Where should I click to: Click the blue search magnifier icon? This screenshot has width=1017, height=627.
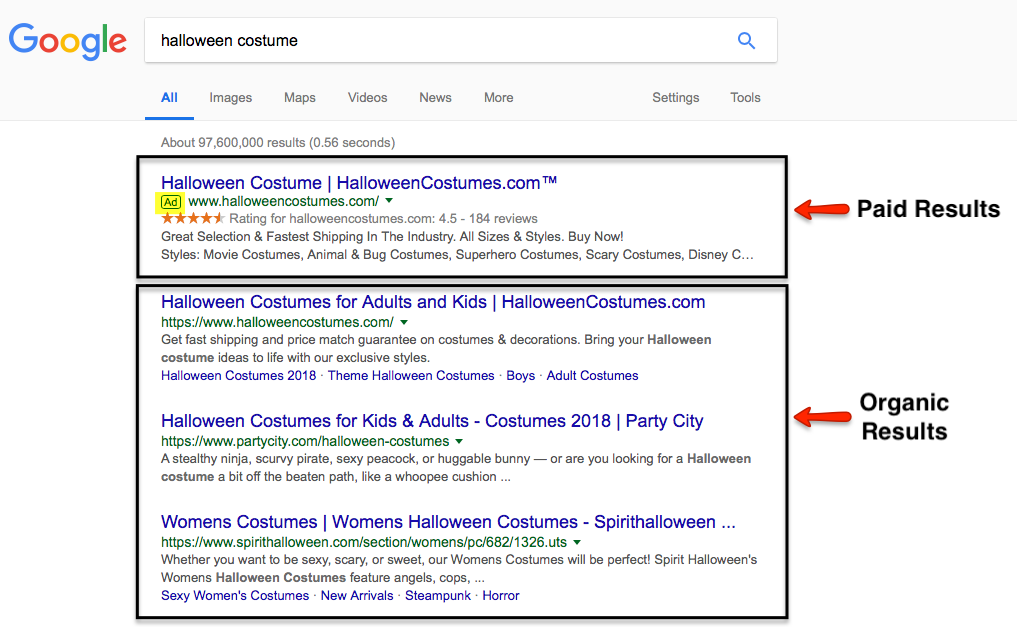point(747,40)
